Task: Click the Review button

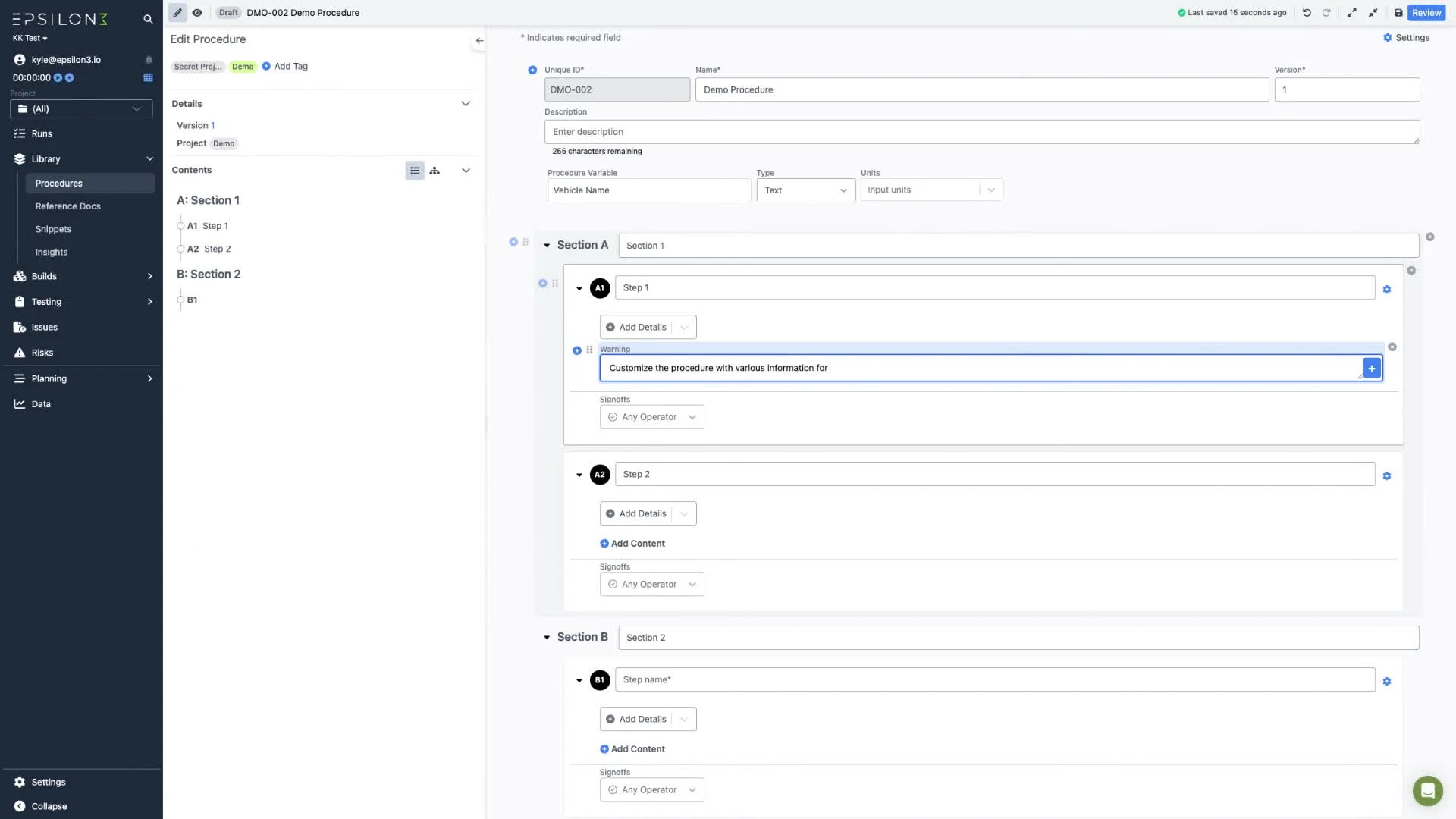Action: point(1426,13)
